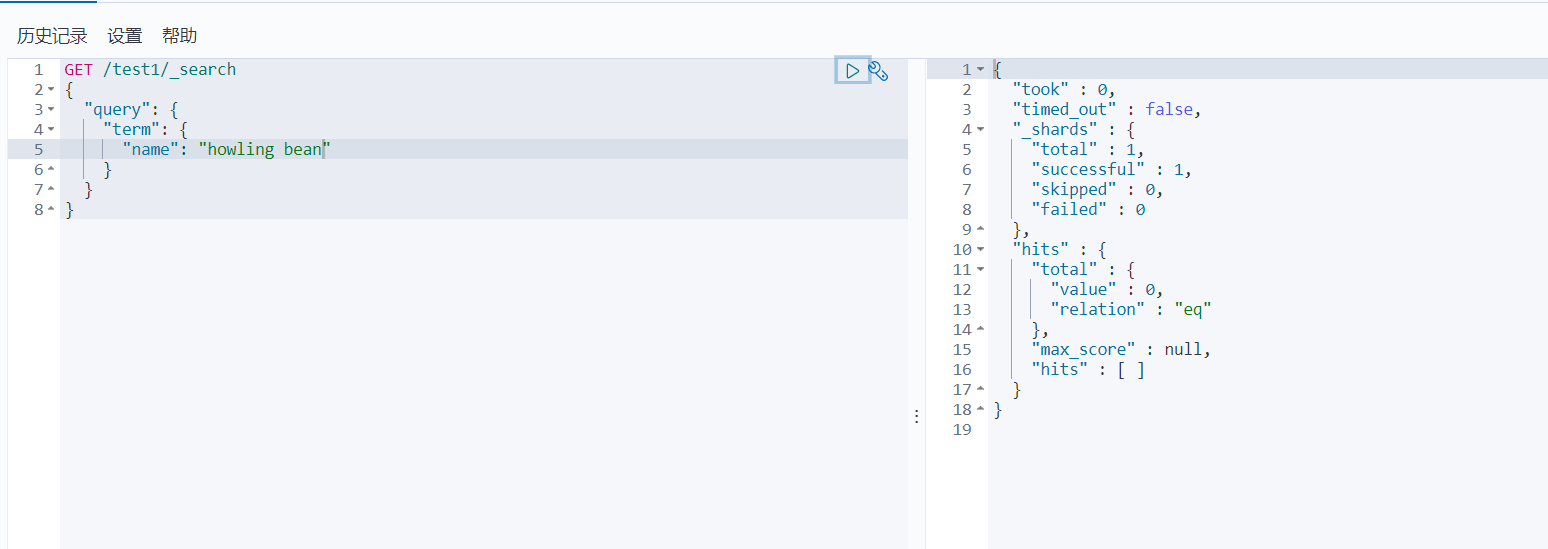Collapse response root at line 1 arrow
The height and width of the screenshot is (549, 1548).
pos(980,70)
